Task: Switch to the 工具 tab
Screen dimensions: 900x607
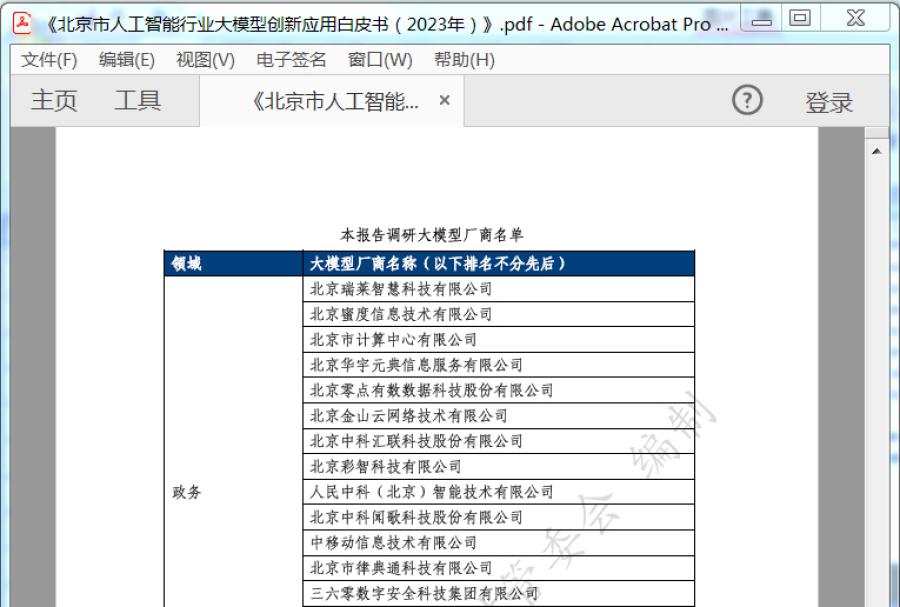Action: tap(137, 102)
